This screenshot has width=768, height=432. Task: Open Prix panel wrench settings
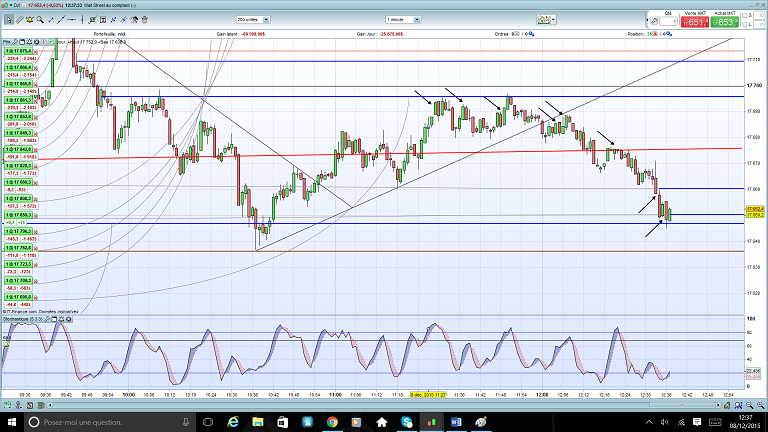pos(15,42)
